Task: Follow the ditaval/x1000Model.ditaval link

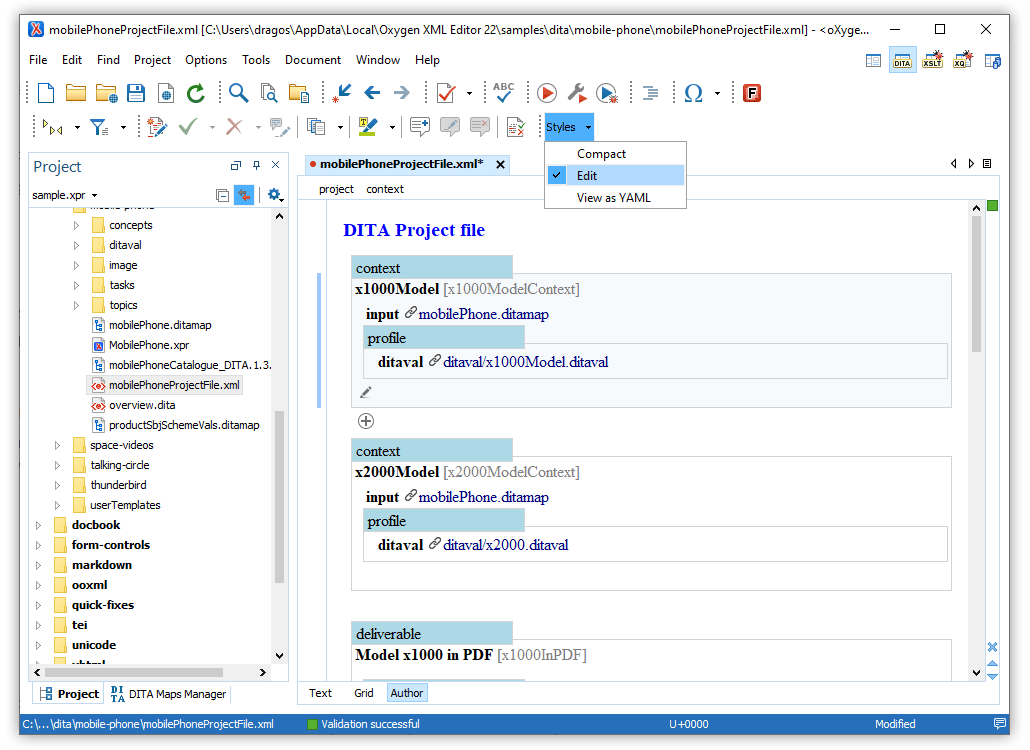Action: point(526,362)
